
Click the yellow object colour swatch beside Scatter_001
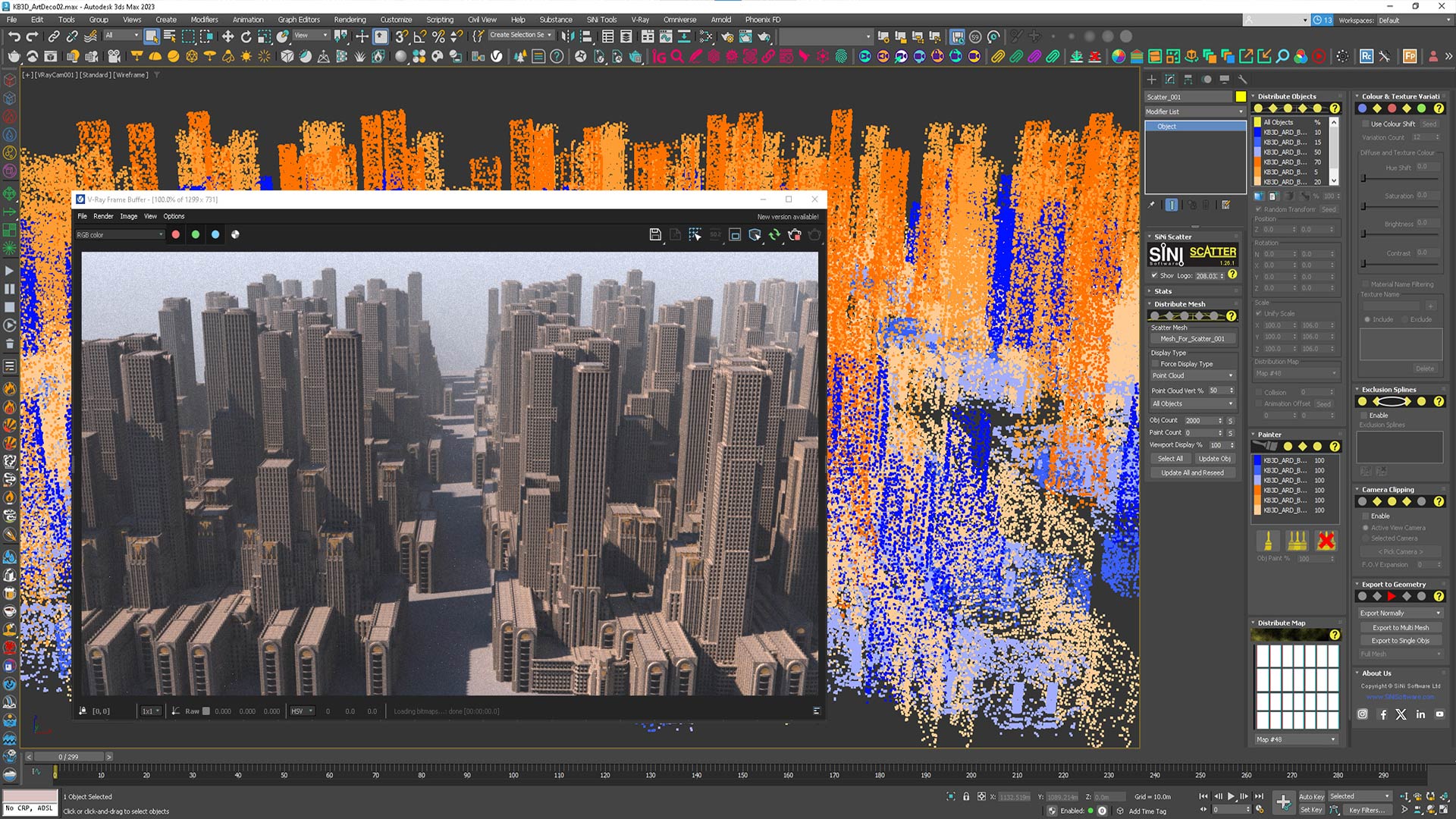click(x=1241, y=96)
